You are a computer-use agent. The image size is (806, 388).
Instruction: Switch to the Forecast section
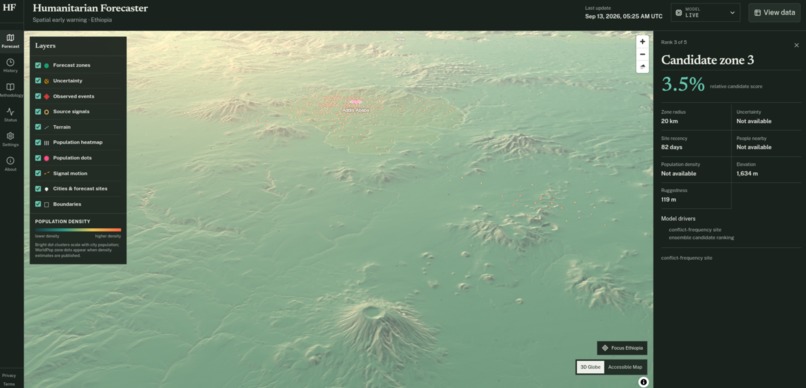click(10, 41)
